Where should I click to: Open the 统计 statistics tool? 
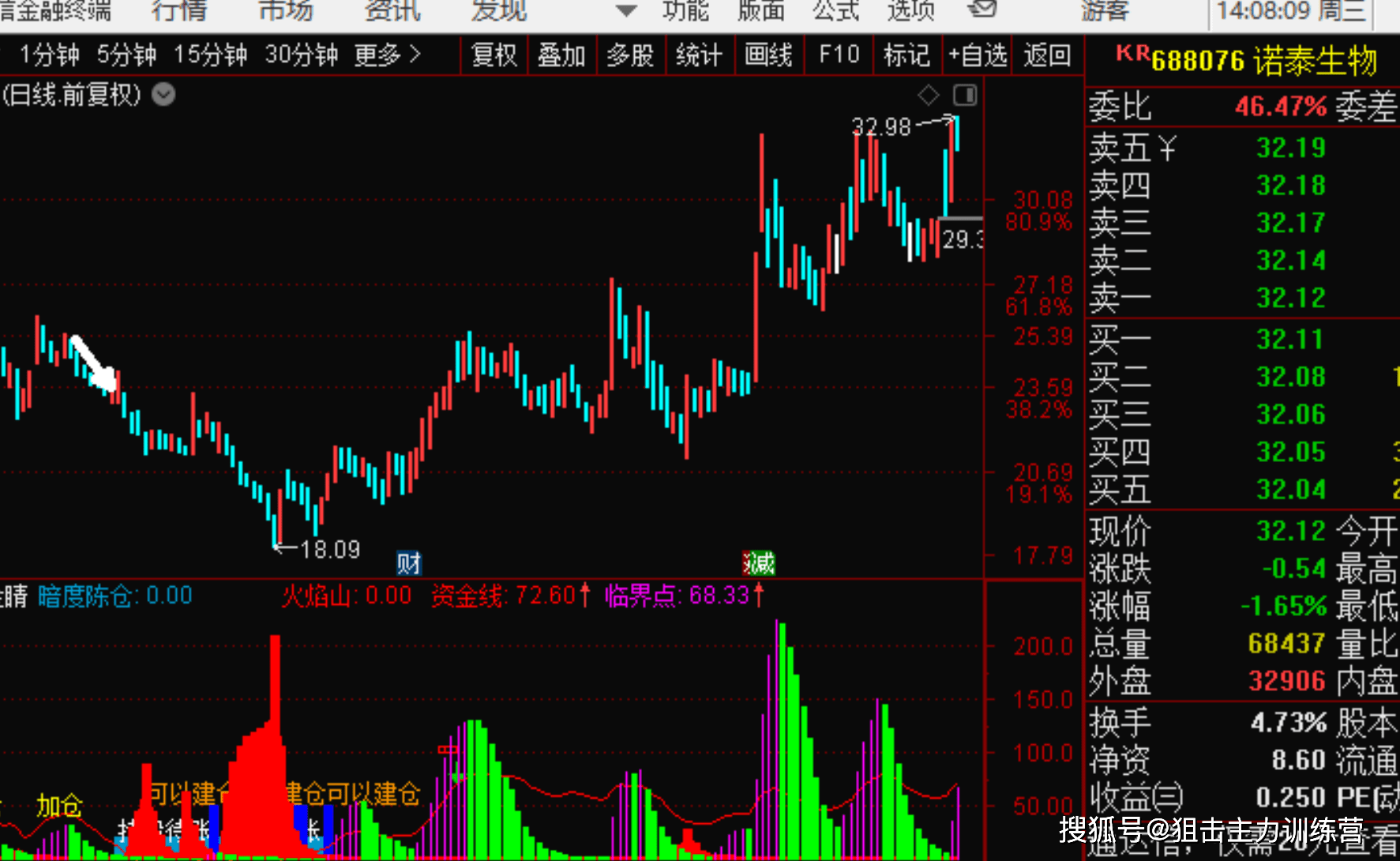[x=699, y=55]
